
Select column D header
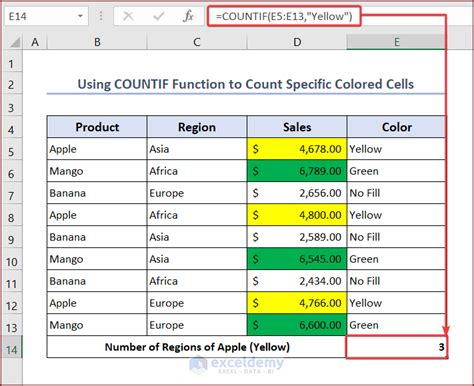point(297,42)
